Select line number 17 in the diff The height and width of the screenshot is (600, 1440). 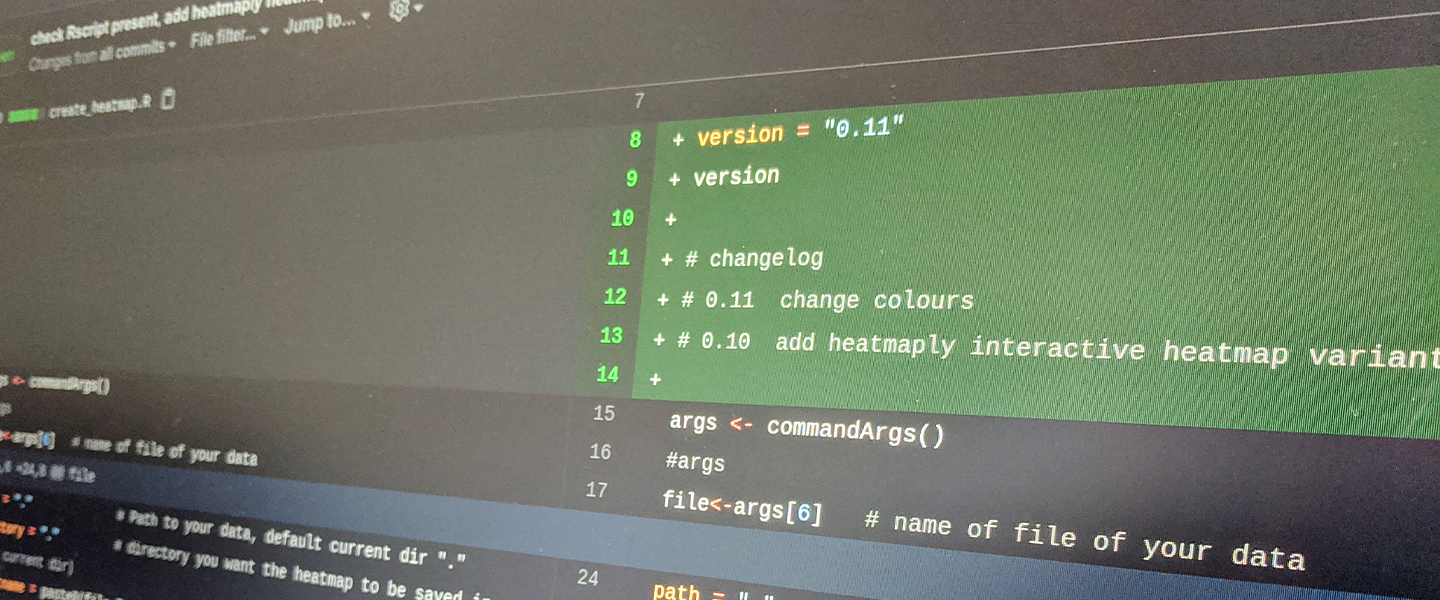(x=596, y=490)
